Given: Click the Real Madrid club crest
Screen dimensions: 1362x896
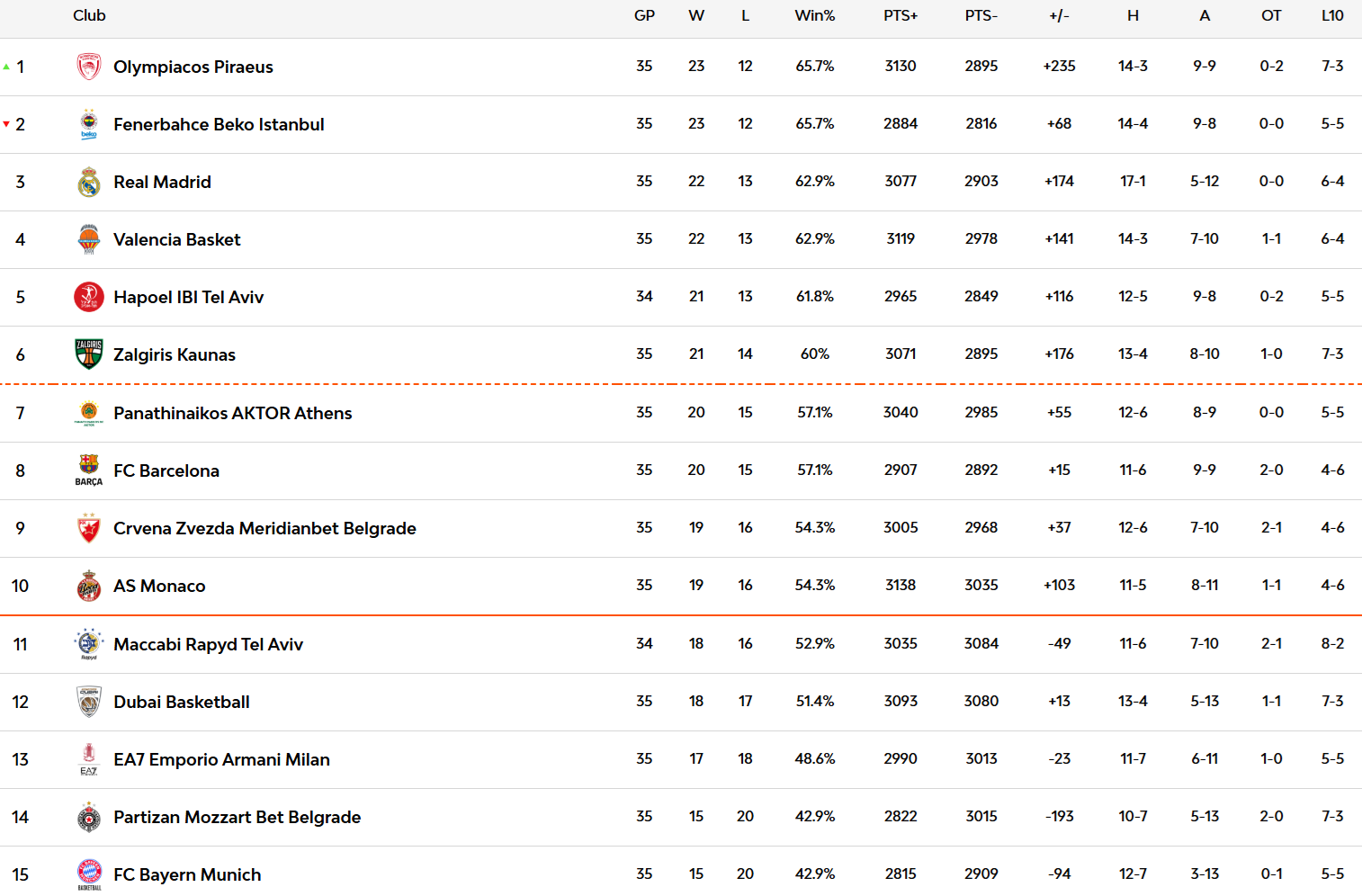Looking at the screenshot, I should [88, 182].
